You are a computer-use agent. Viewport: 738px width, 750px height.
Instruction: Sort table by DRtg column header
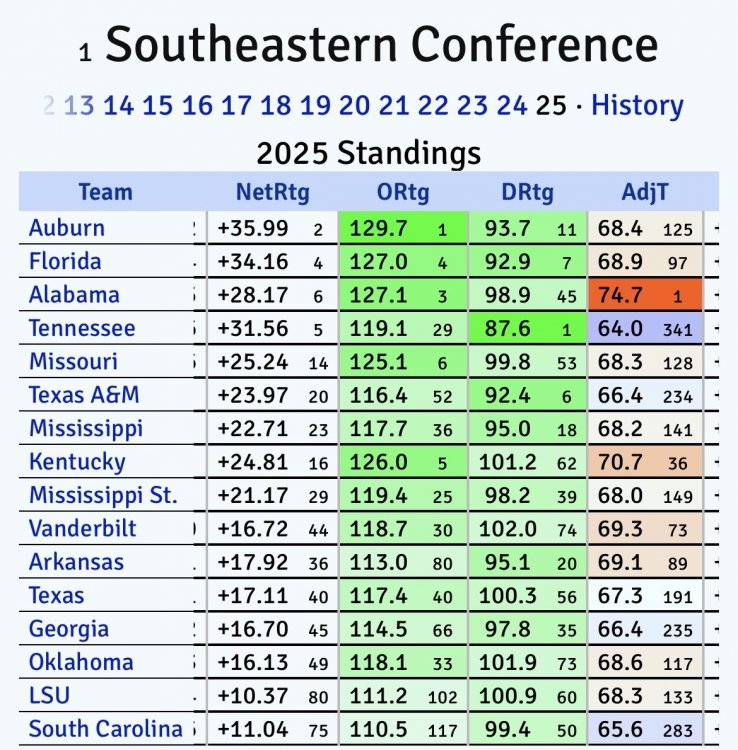pyautogui.click(x=527, y=192)
